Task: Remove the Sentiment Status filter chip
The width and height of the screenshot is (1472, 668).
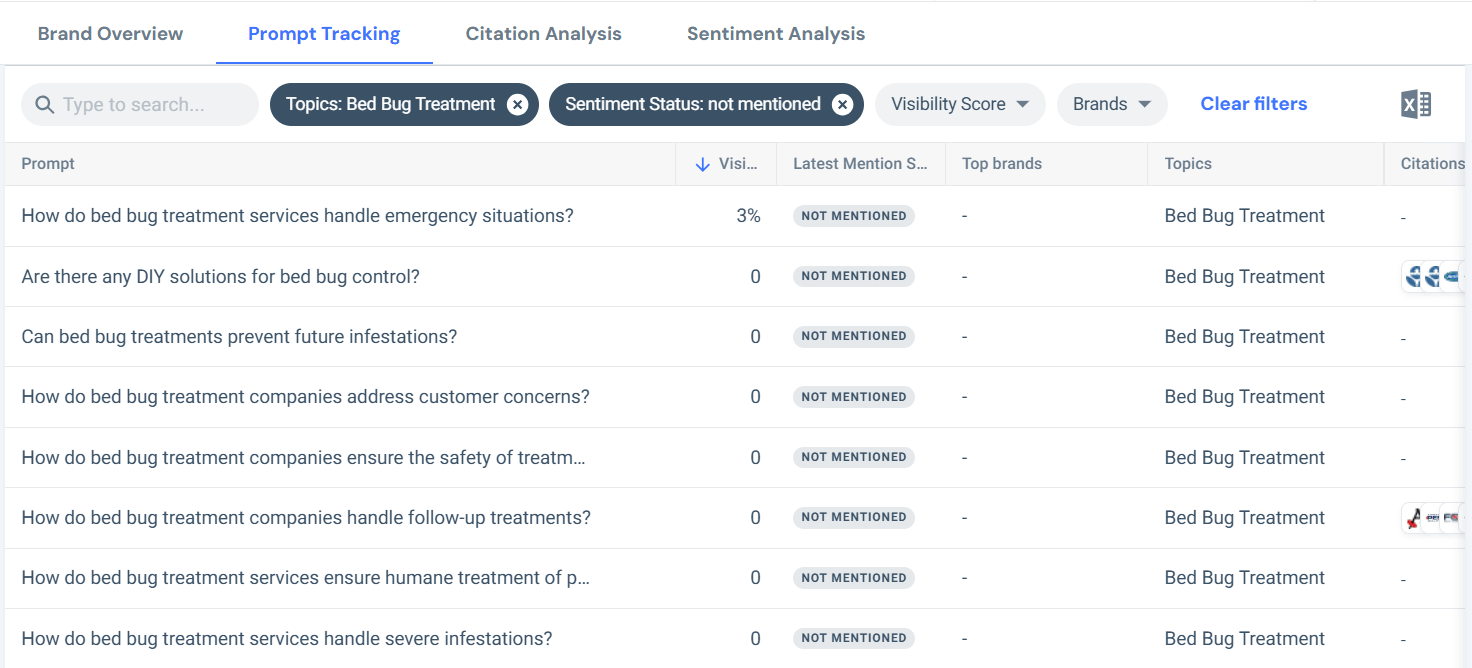Action: coord(843,105)
